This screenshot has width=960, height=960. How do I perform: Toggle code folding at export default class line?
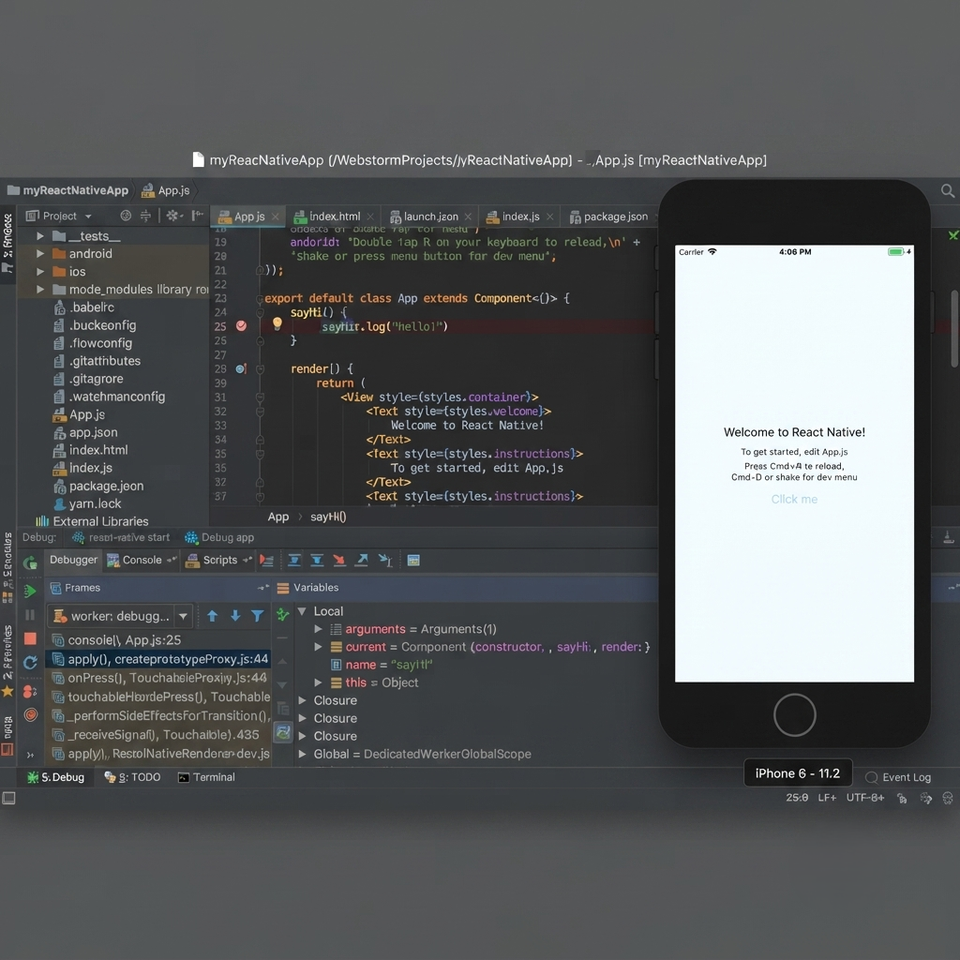click(260, 299)
